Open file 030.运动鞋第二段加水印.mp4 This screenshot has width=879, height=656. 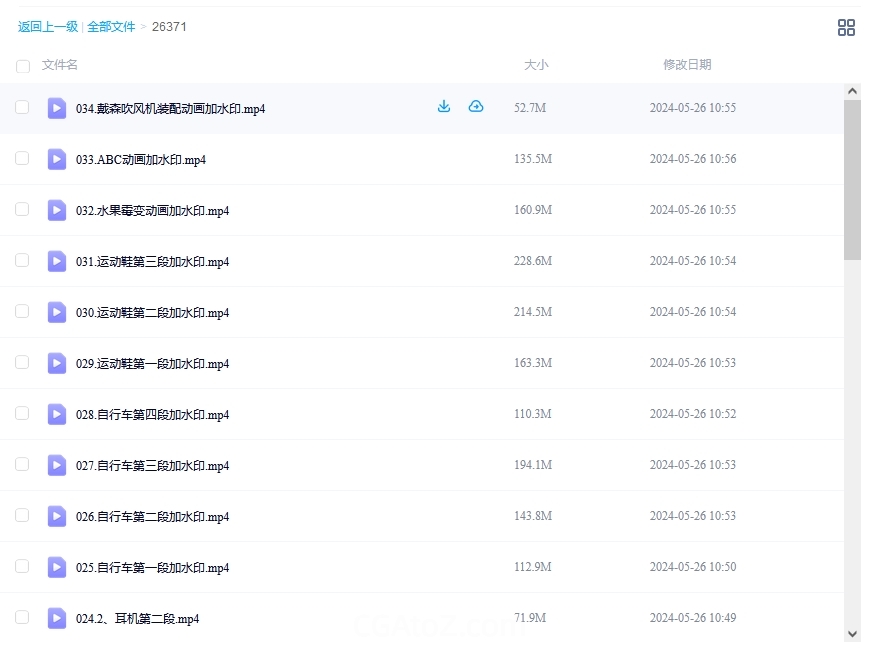[x=152, y=313]
